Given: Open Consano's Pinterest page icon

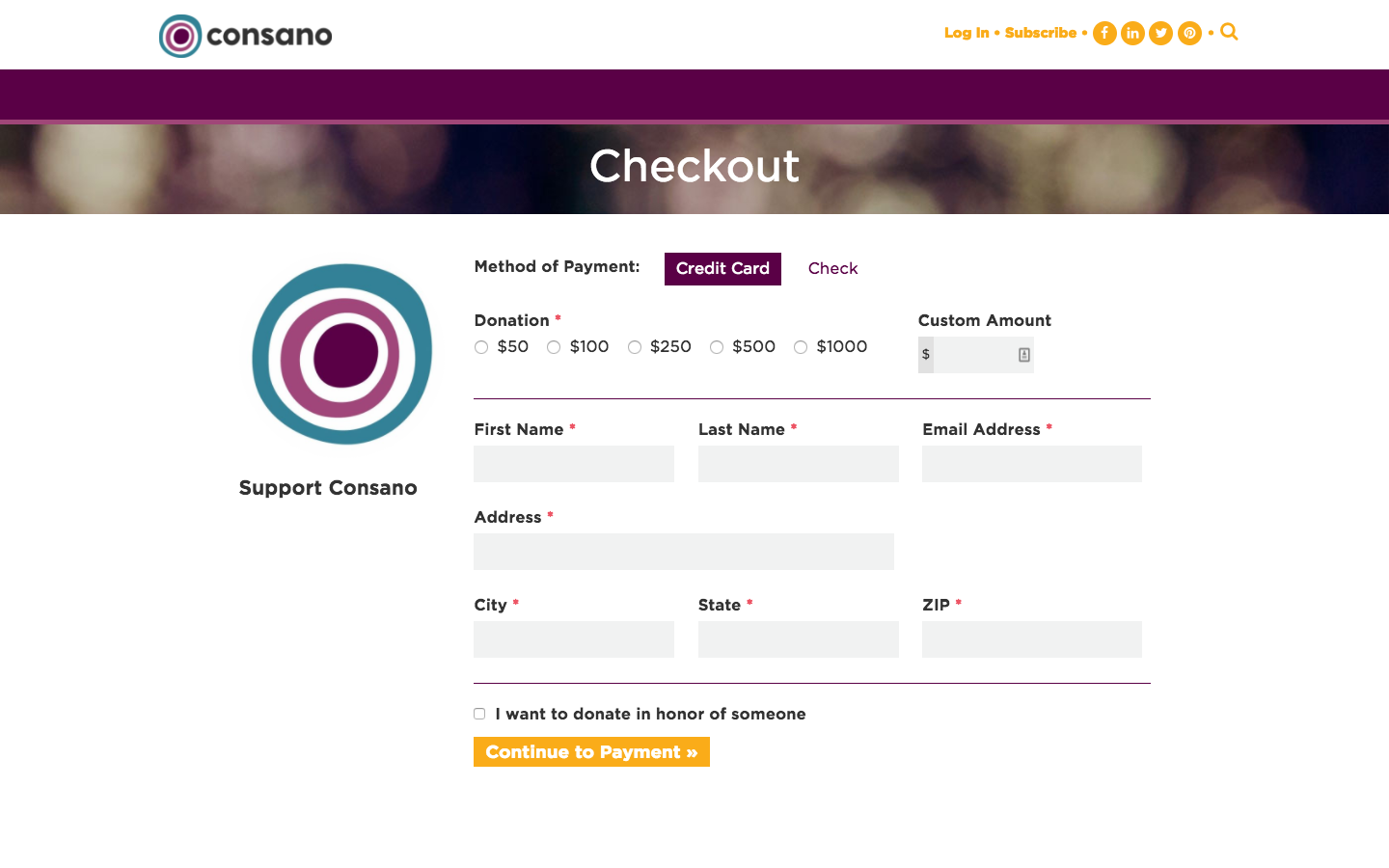Looking at the screenshot, I should (1189, 34).
